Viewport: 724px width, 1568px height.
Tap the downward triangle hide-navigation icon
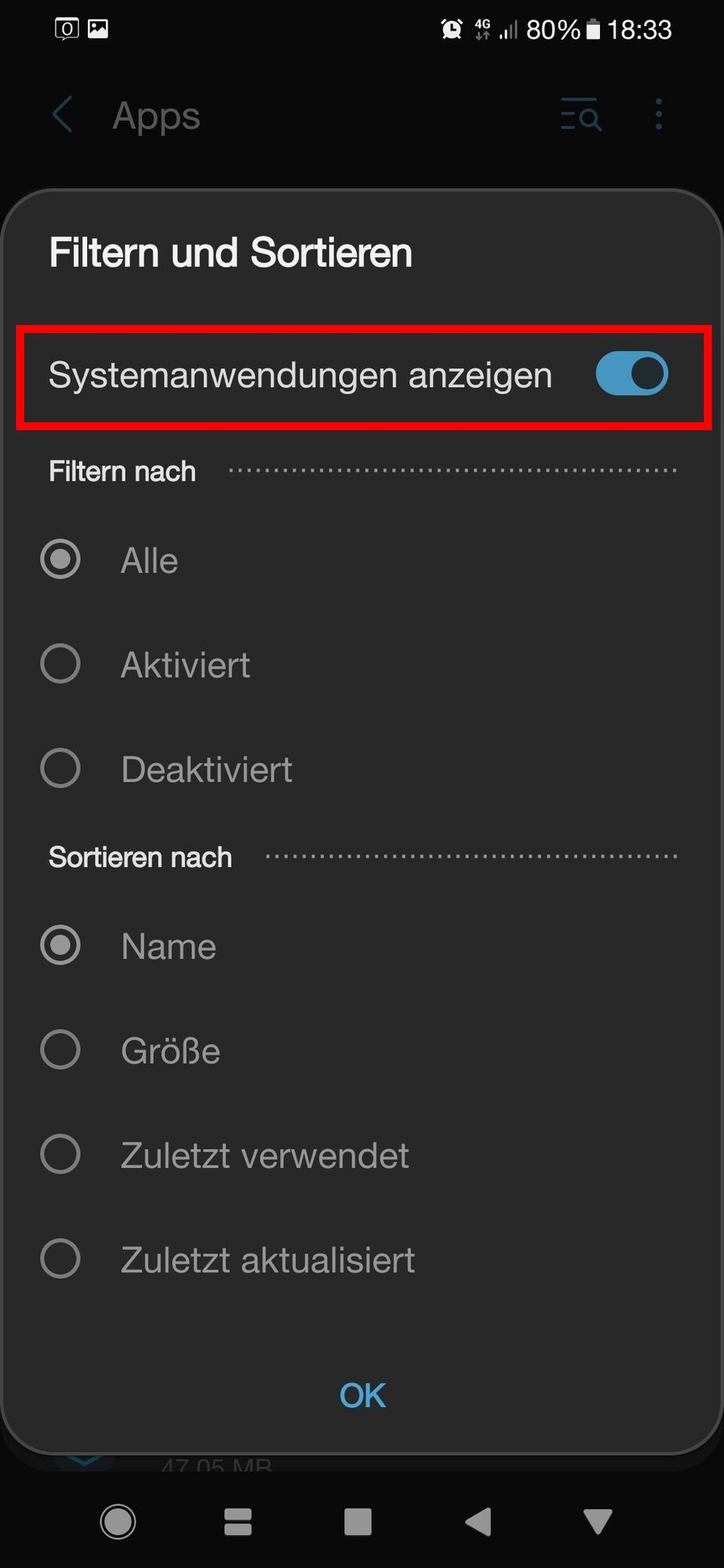coord(598,1522)
